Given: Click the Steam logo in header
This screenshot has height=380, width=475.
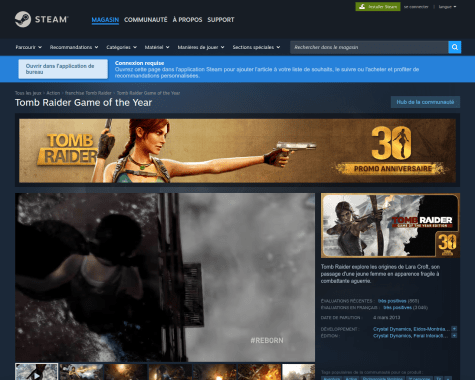Looking at the screenshot, I should (41, 19).
